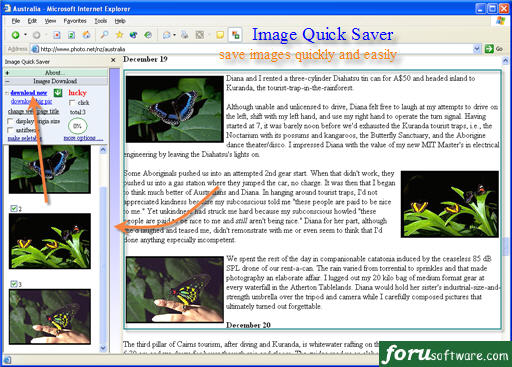512x367 pixels.
Task: Uncheck the checkbox for image 3
Action: 14,284
